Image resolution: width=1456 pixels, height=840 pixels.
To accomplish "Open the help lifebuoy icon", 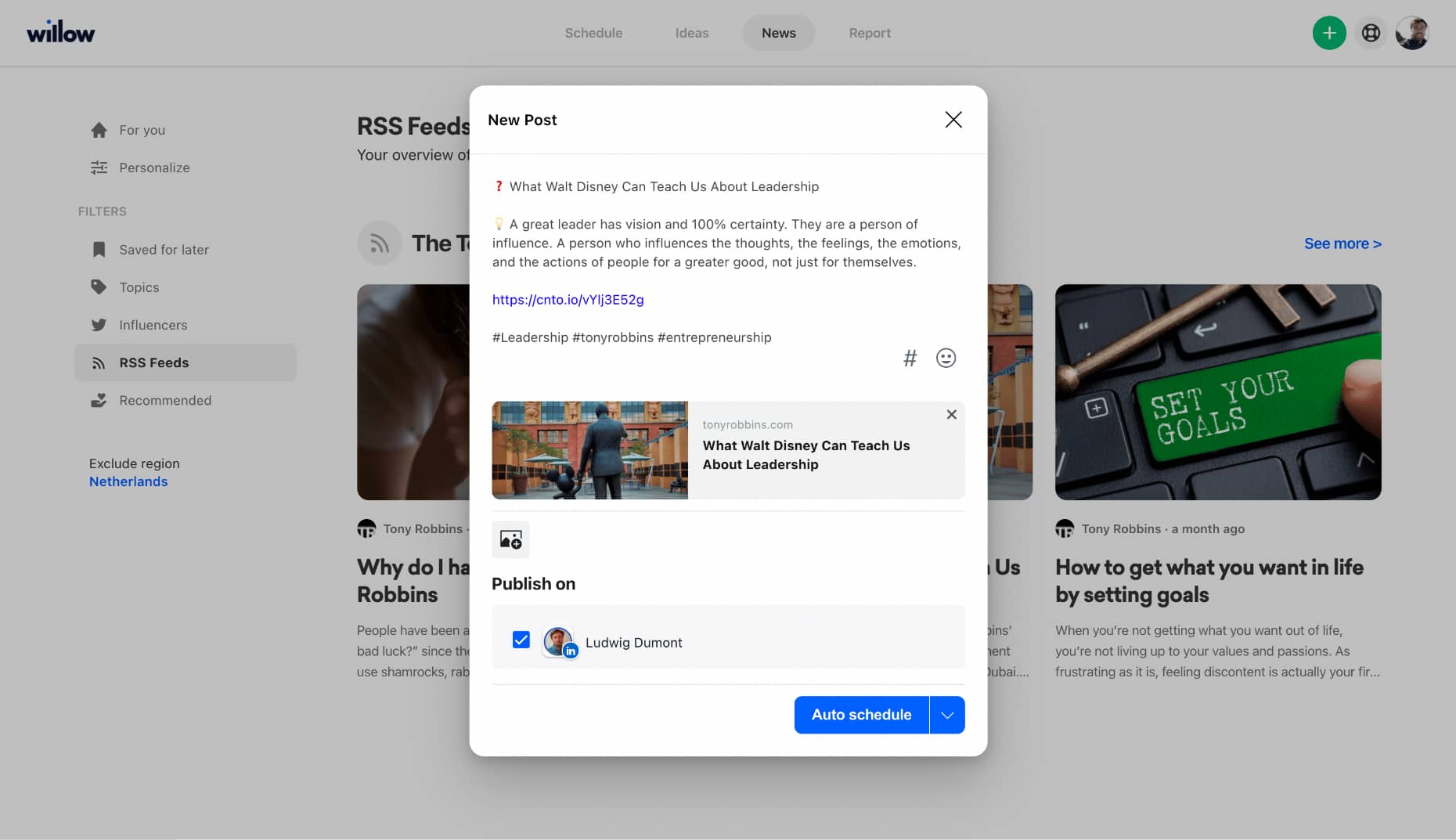I will [1371, 33].
